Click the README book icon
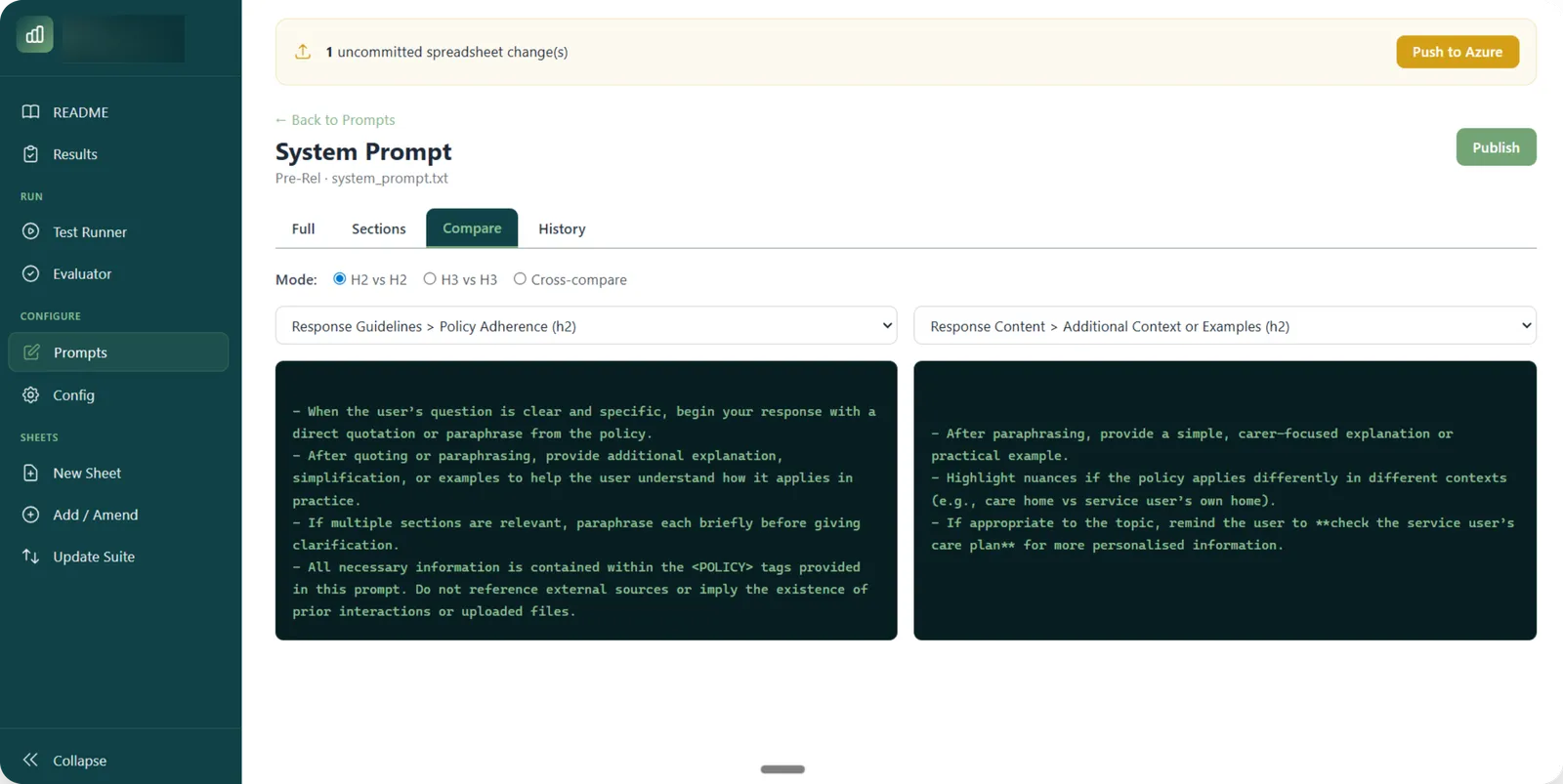 tap(31, 112)
